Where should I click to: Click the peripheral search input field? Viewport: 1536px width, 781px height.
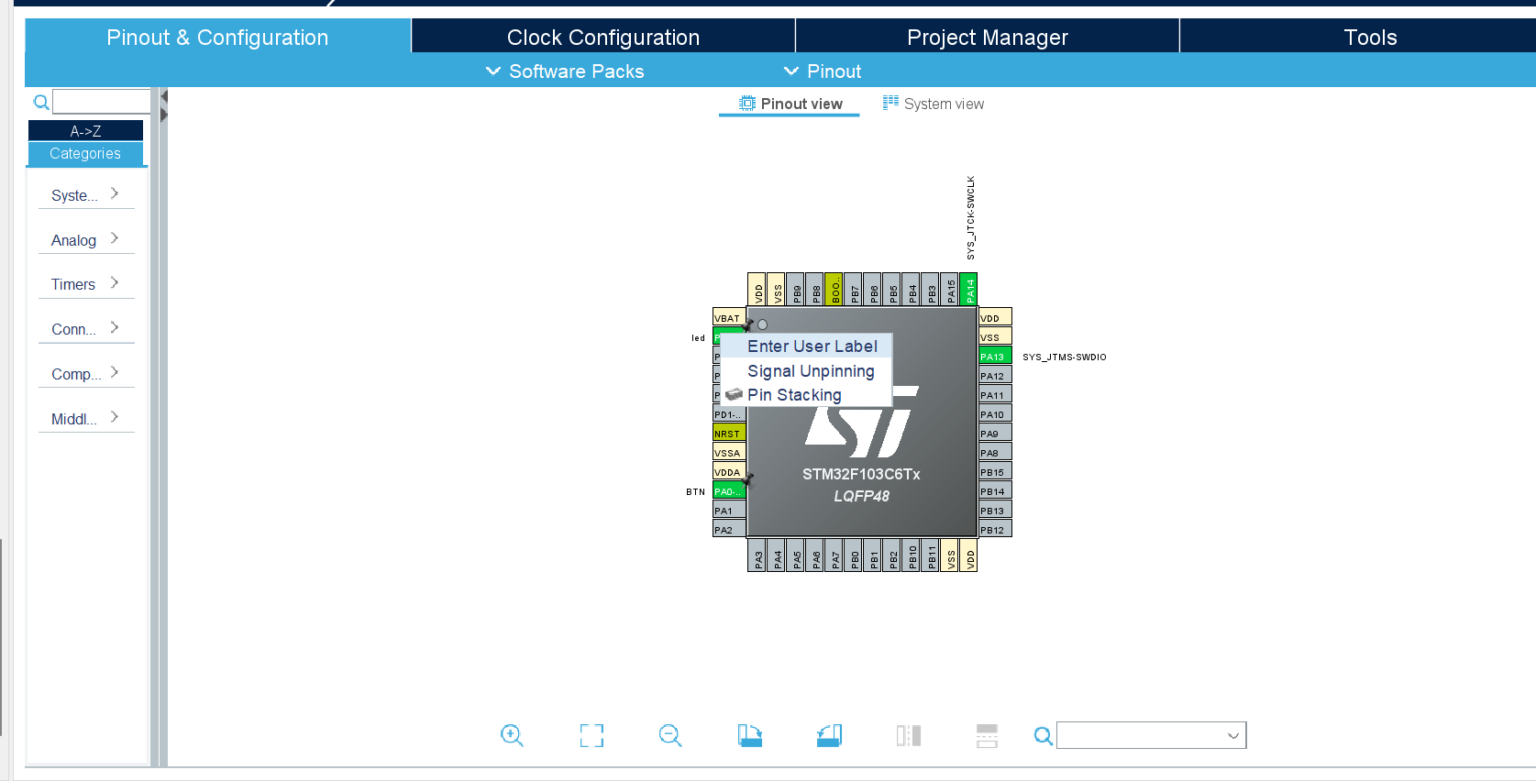point(100,101)
